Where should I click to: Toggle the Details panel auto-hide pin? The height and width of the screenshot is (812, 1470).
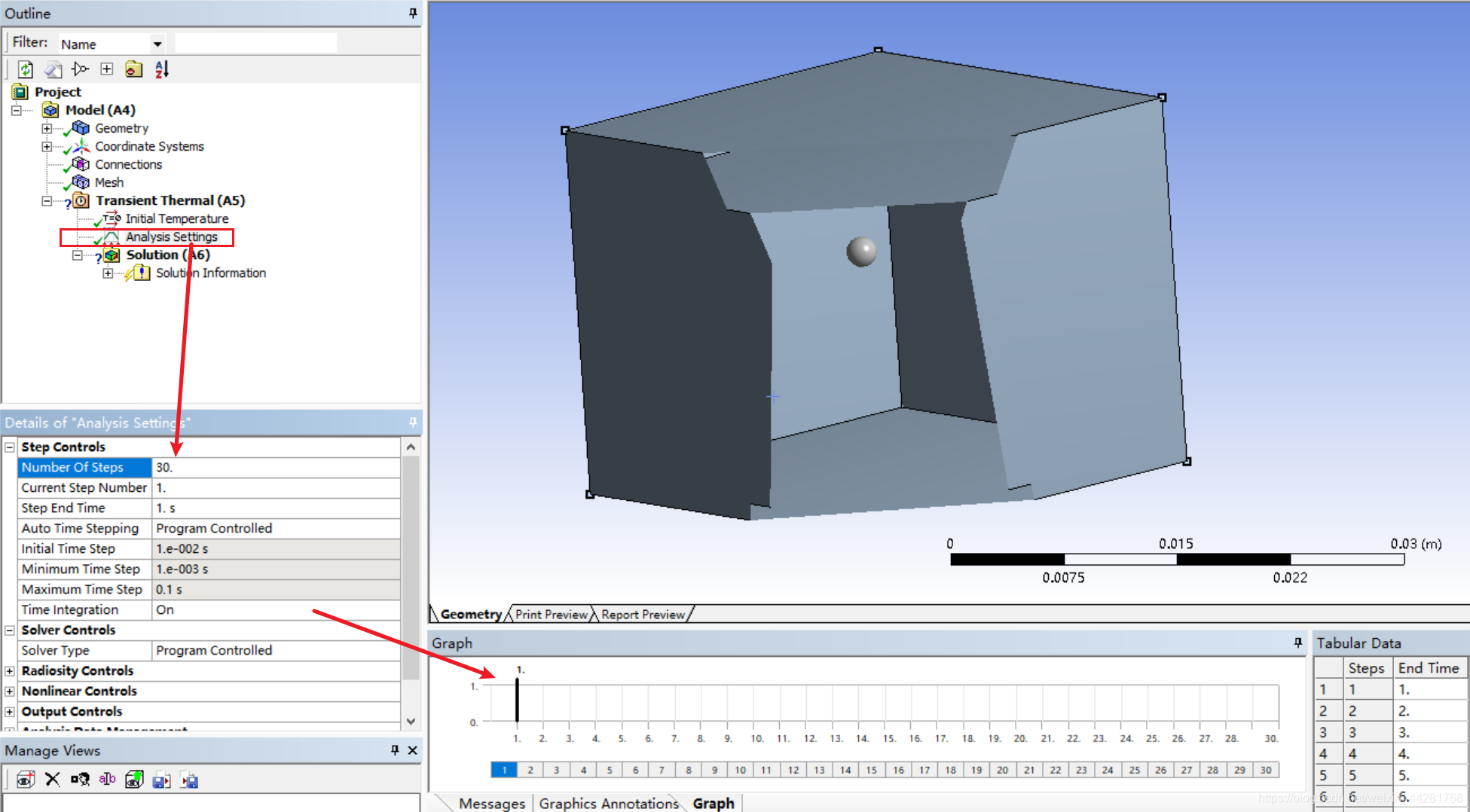point(413,422)
